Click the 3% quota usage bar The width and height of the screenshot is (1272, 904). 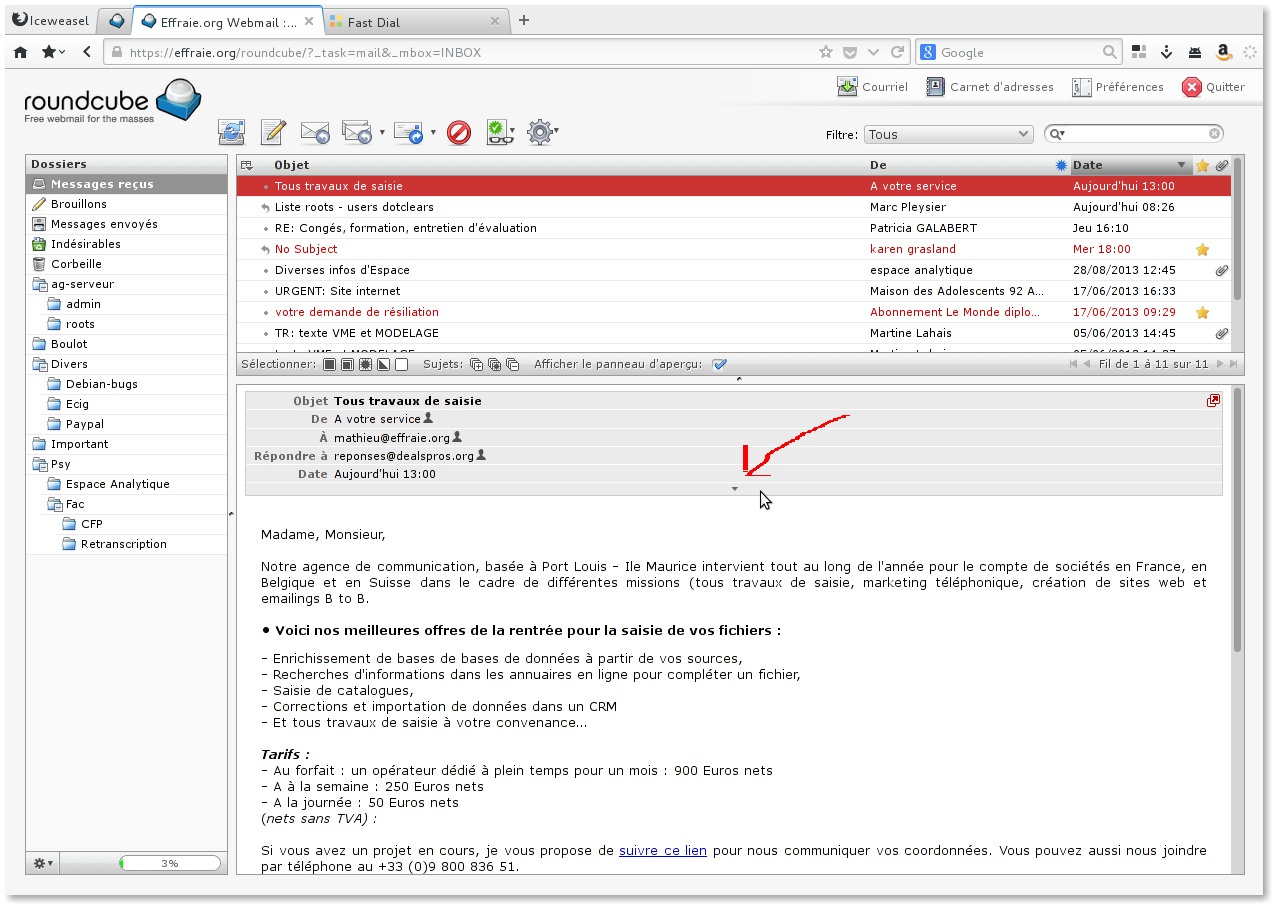click(169, 863)
